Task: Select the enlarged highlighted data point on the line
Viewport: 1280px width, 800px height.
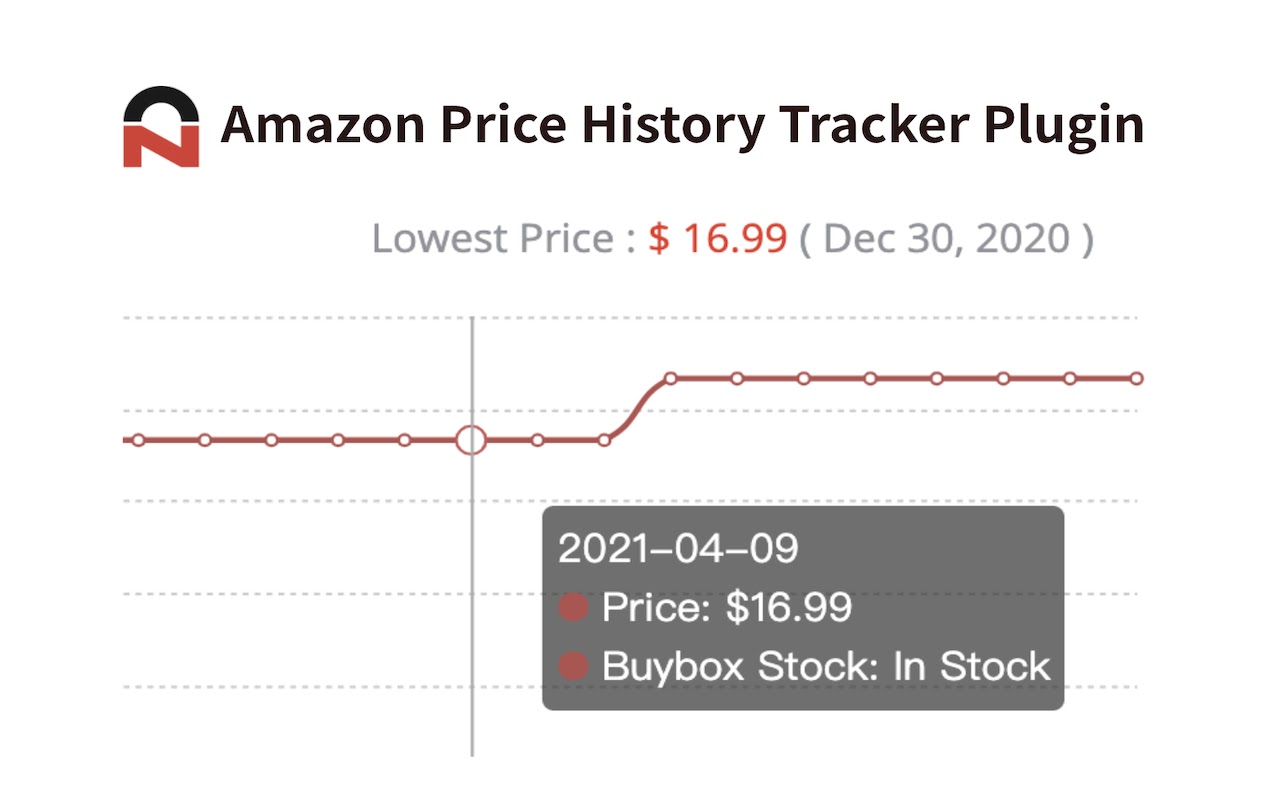Action: tap(471, 440)
